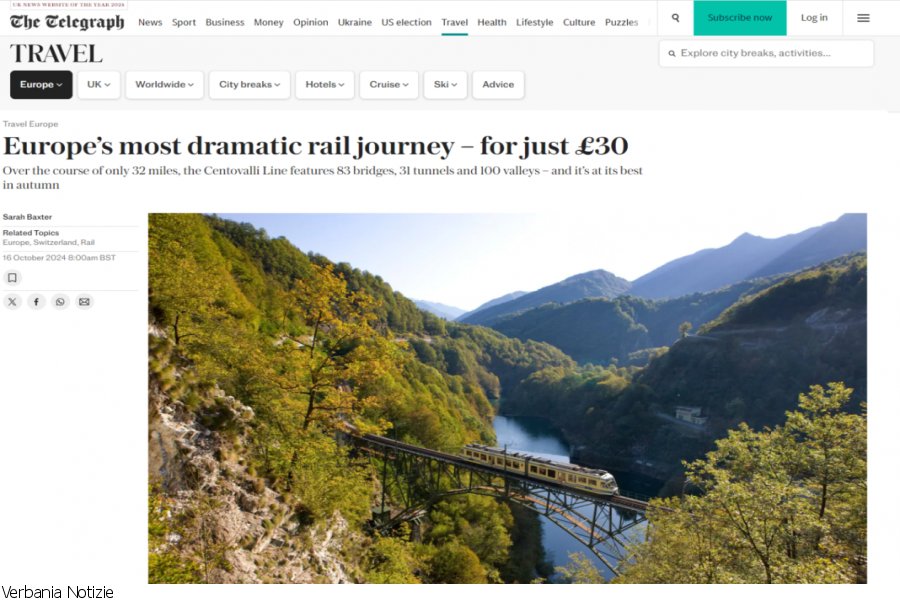Go to the Business section
900x600 pixels.
tap(225, 22)
